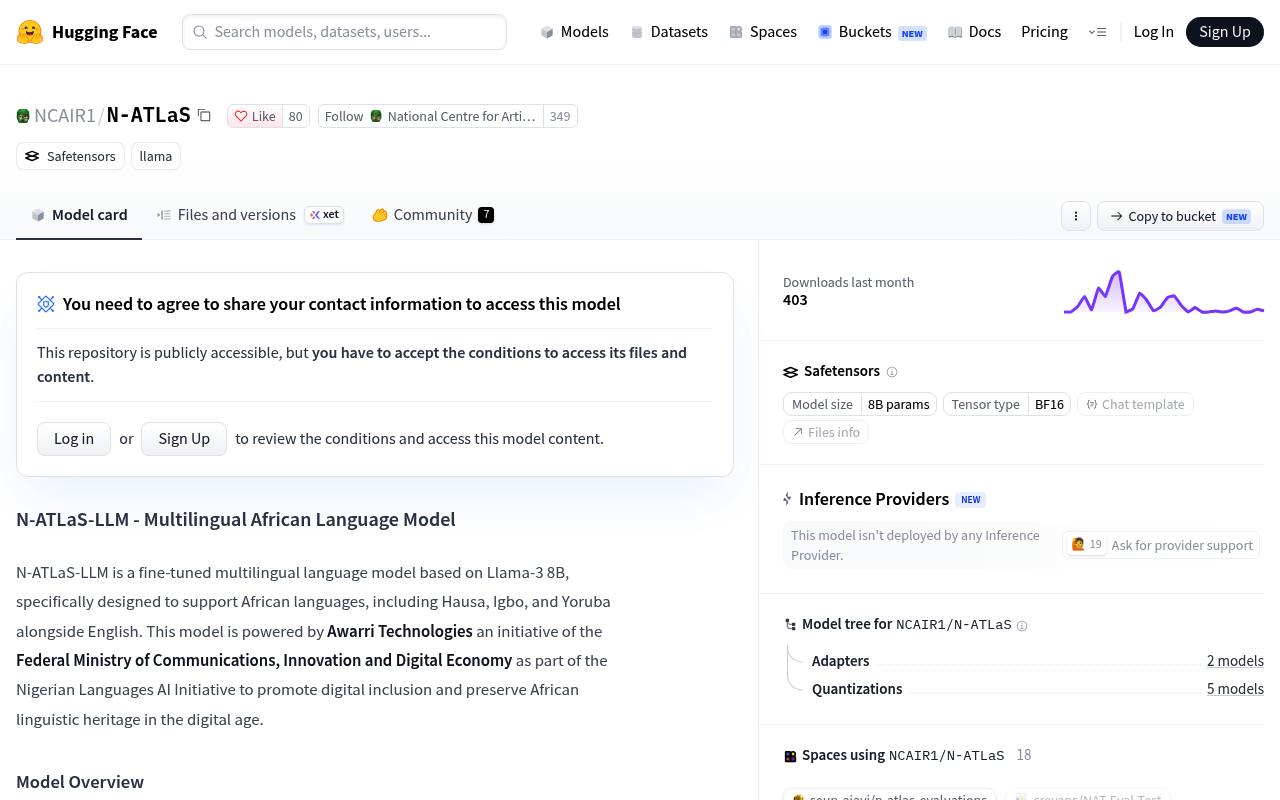Click Log in inside the access notice

pyautogui.click(x=74, y=438)
